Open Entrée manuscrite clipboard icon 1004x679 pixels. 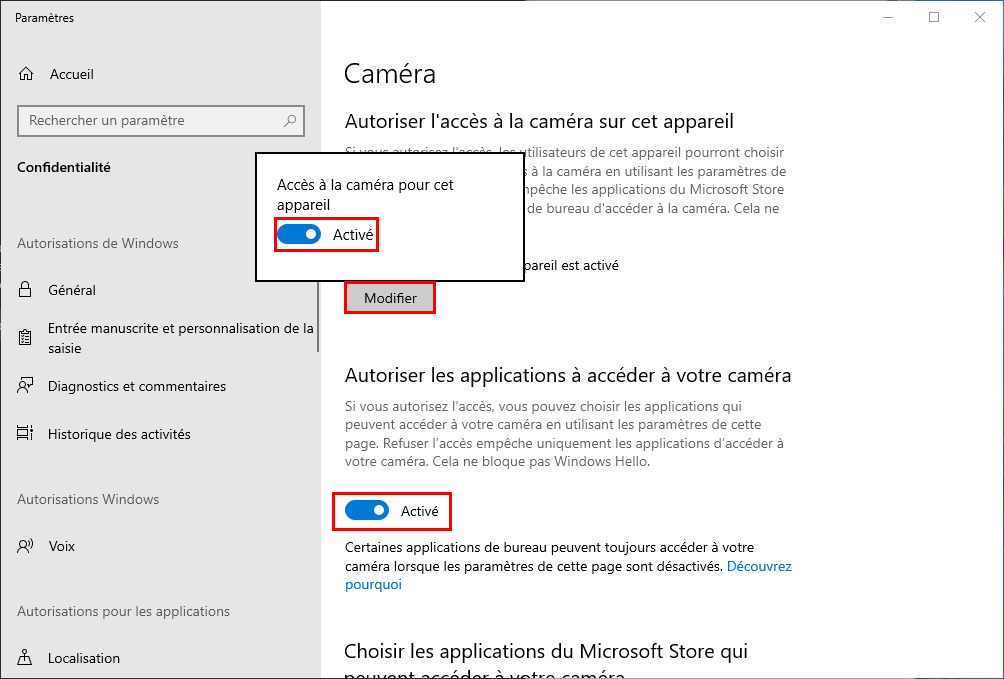pos(25,338)
